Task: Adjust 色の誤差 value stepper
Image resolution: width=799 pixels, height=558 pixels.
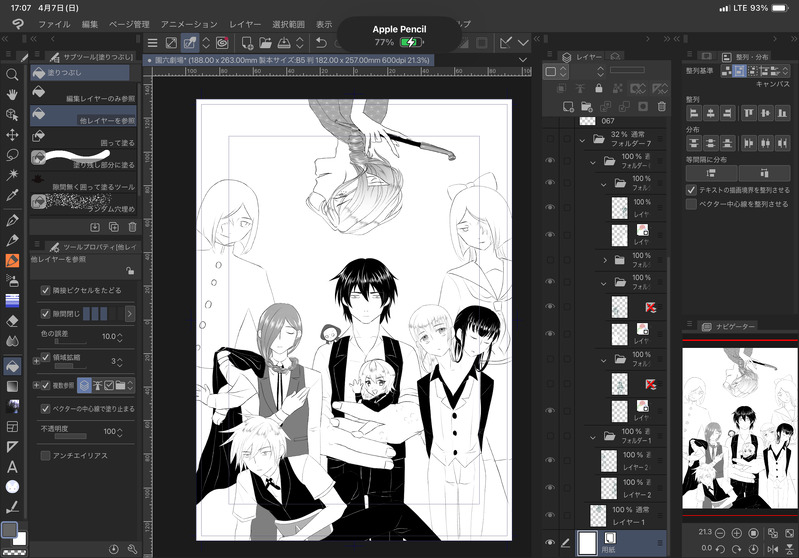Action: tap(120, 337)
